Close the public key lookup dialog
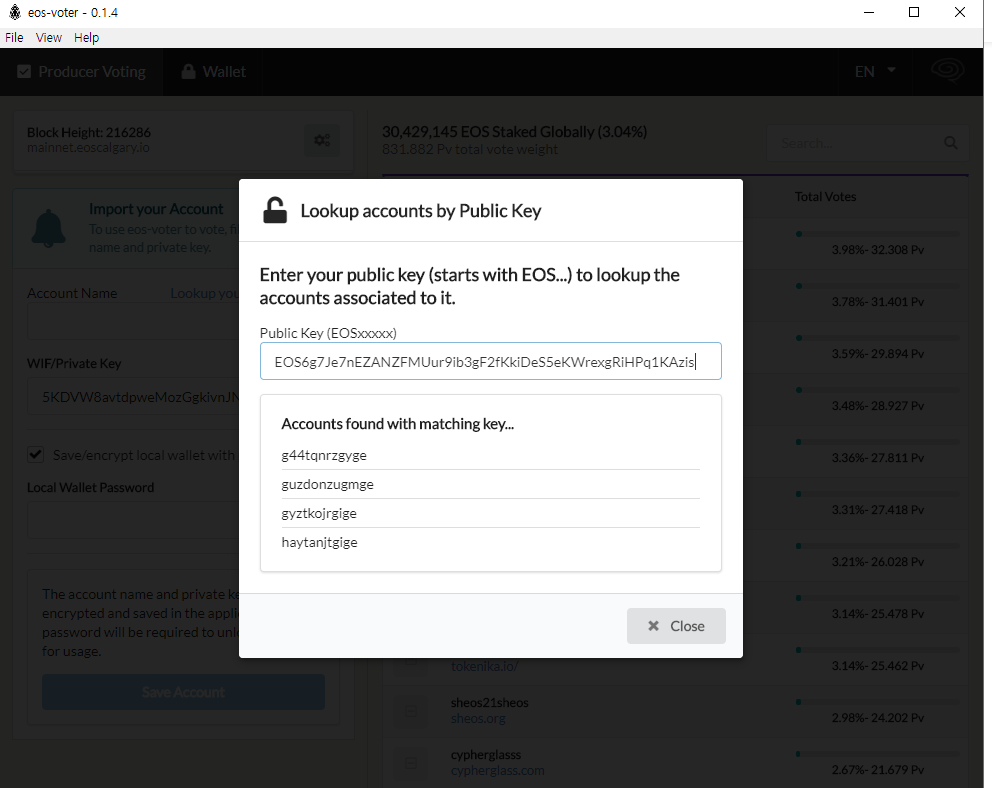992x788 pixels. [x=676, y=626]
